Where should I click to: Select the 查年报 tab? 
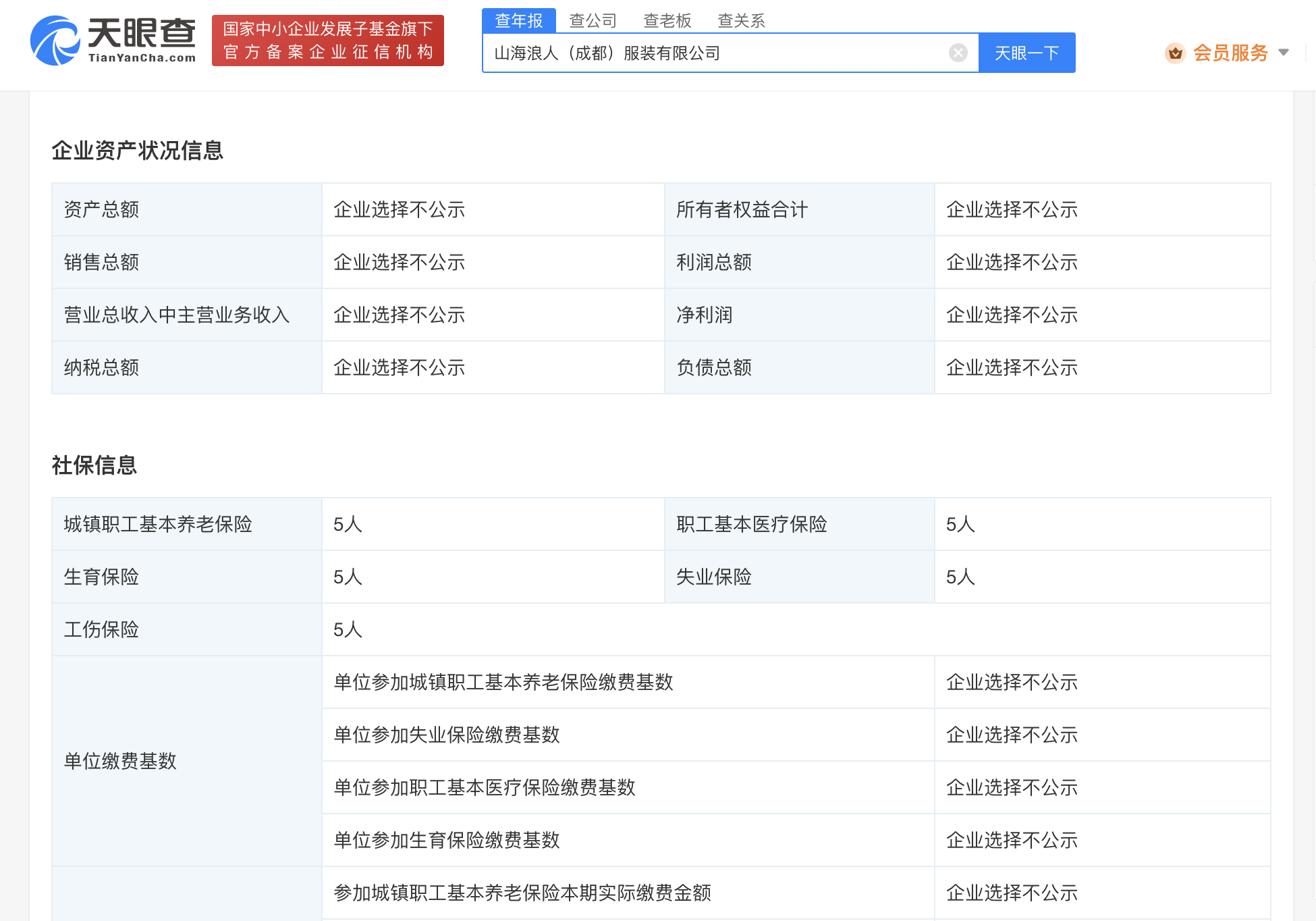[519, 21]
